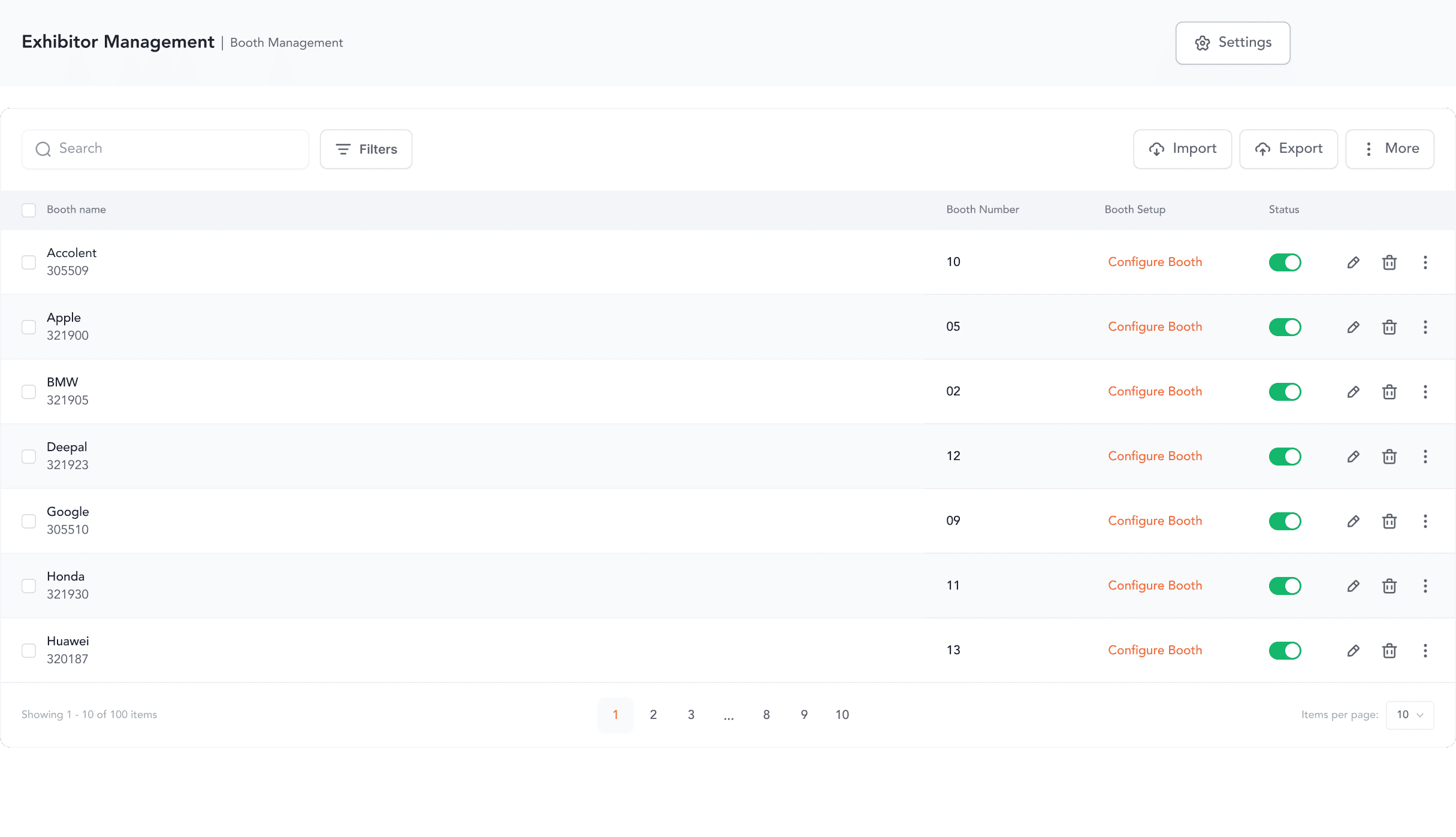
Task: Click the pencil icon in Huawei row
Action: [x=1353, y=651]
